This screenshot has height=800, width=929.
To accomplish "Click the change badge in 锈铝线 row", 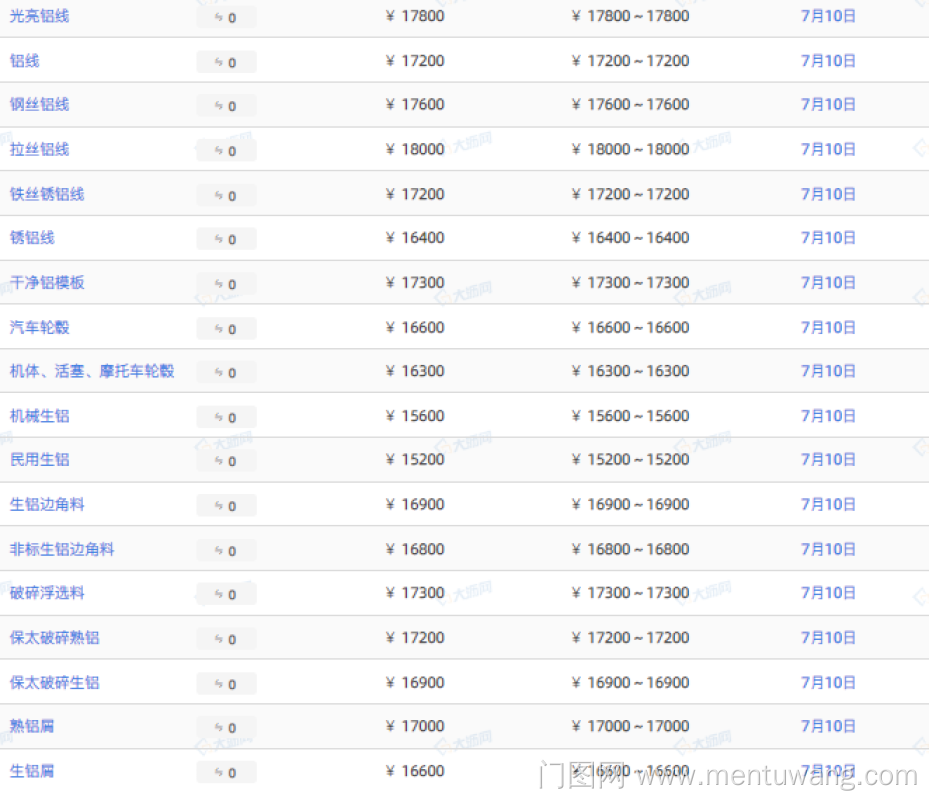I will (x=226, y=239).
